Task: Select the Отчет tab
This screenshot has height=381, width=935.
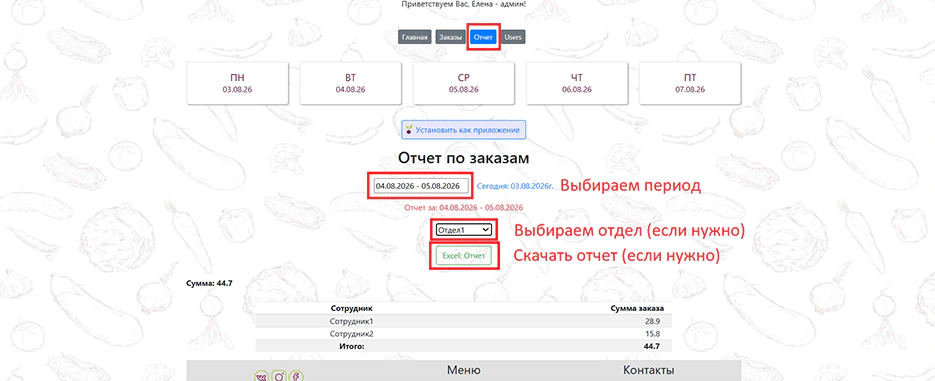Action: (483, 37)
